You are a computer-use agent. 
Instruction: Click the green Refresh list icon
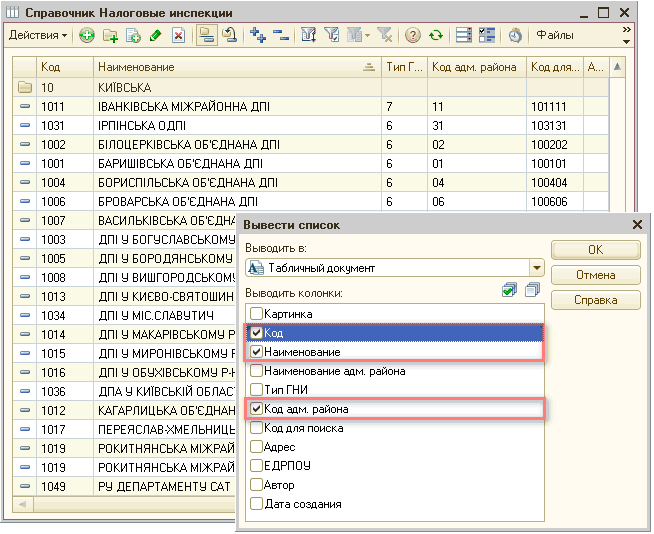pos(436,35)
